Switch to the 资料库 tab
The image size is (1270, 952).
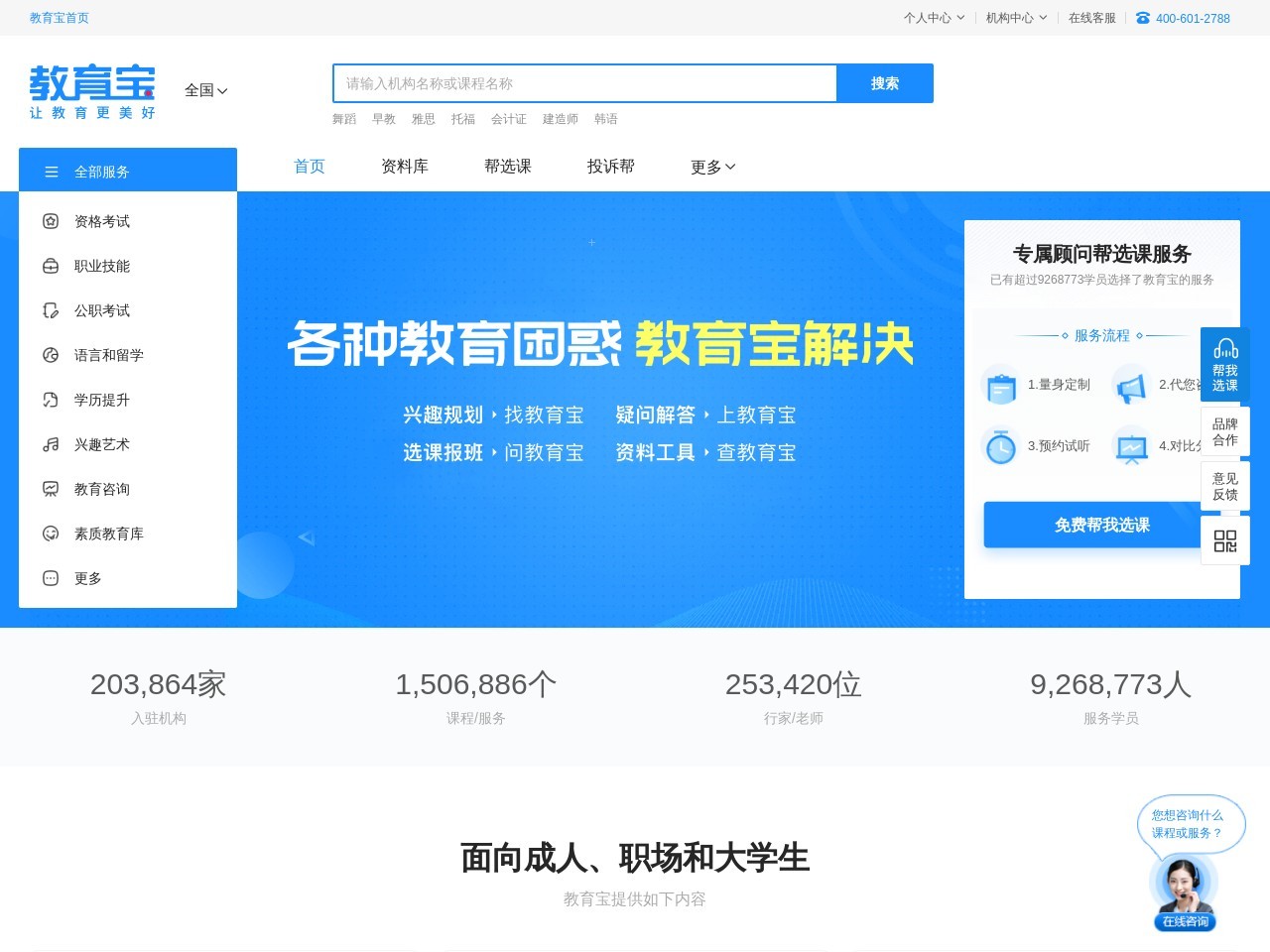[405, 167]
